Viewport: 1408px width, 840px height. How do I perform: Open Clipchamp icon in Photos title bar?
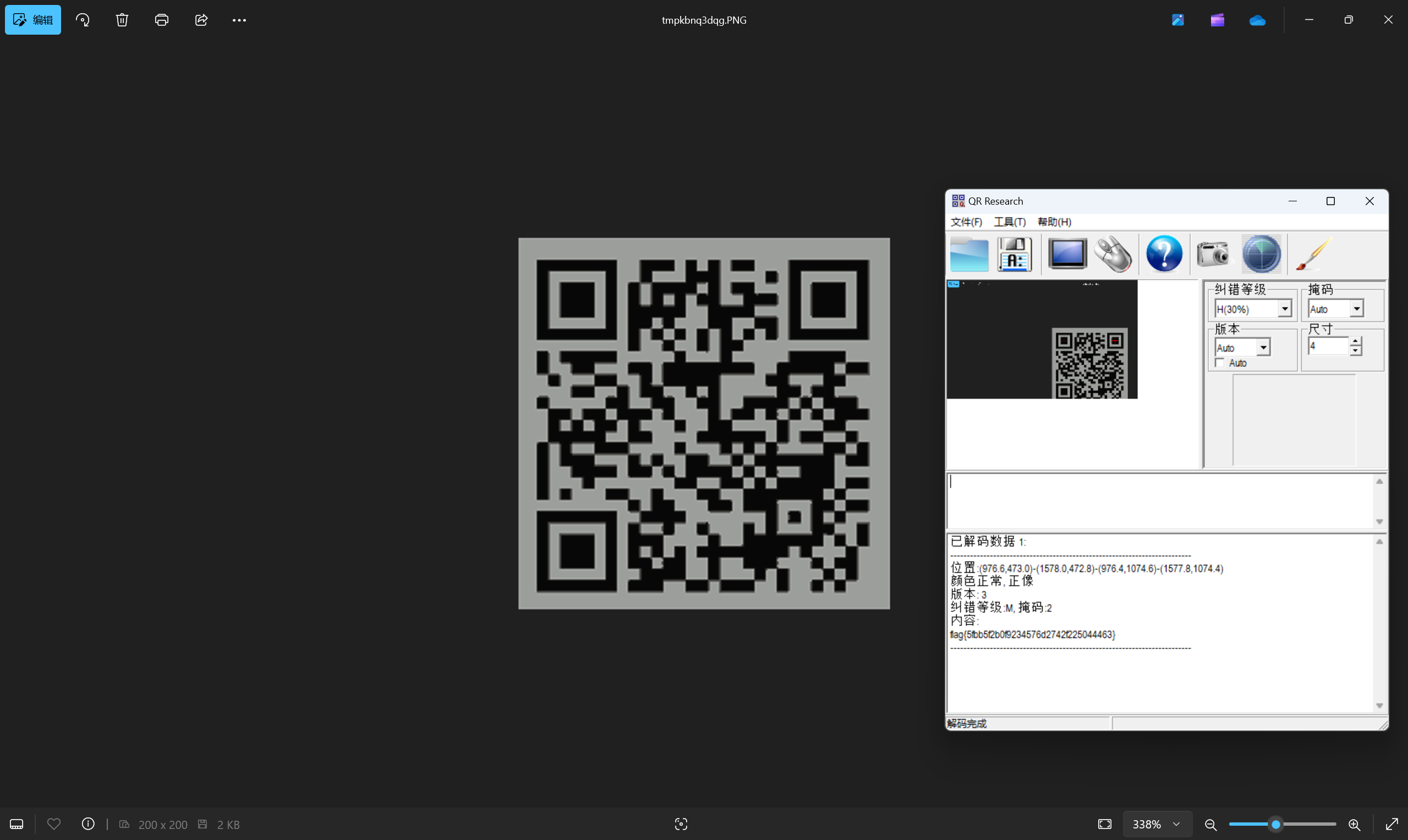(x=1218, y=20)
